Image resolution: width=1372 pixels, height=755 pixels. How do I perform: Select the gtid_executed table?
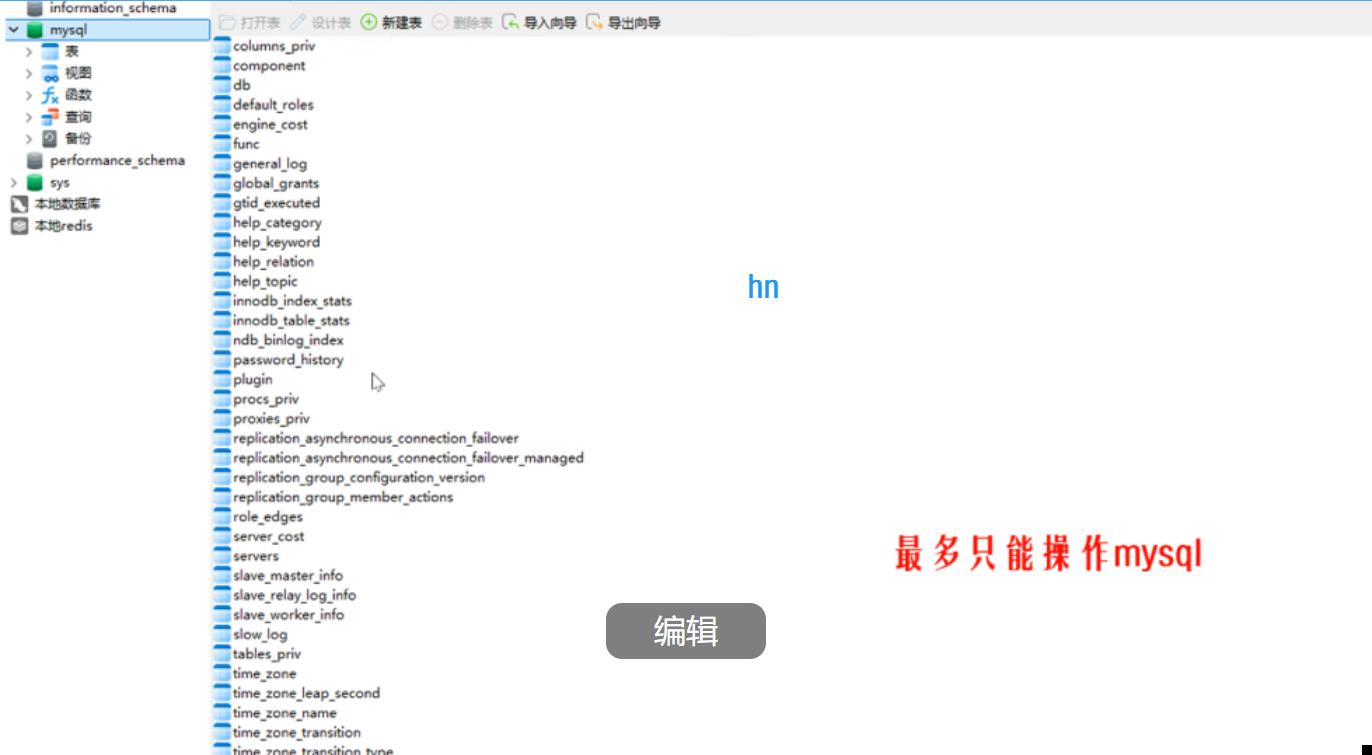(276, 203)
